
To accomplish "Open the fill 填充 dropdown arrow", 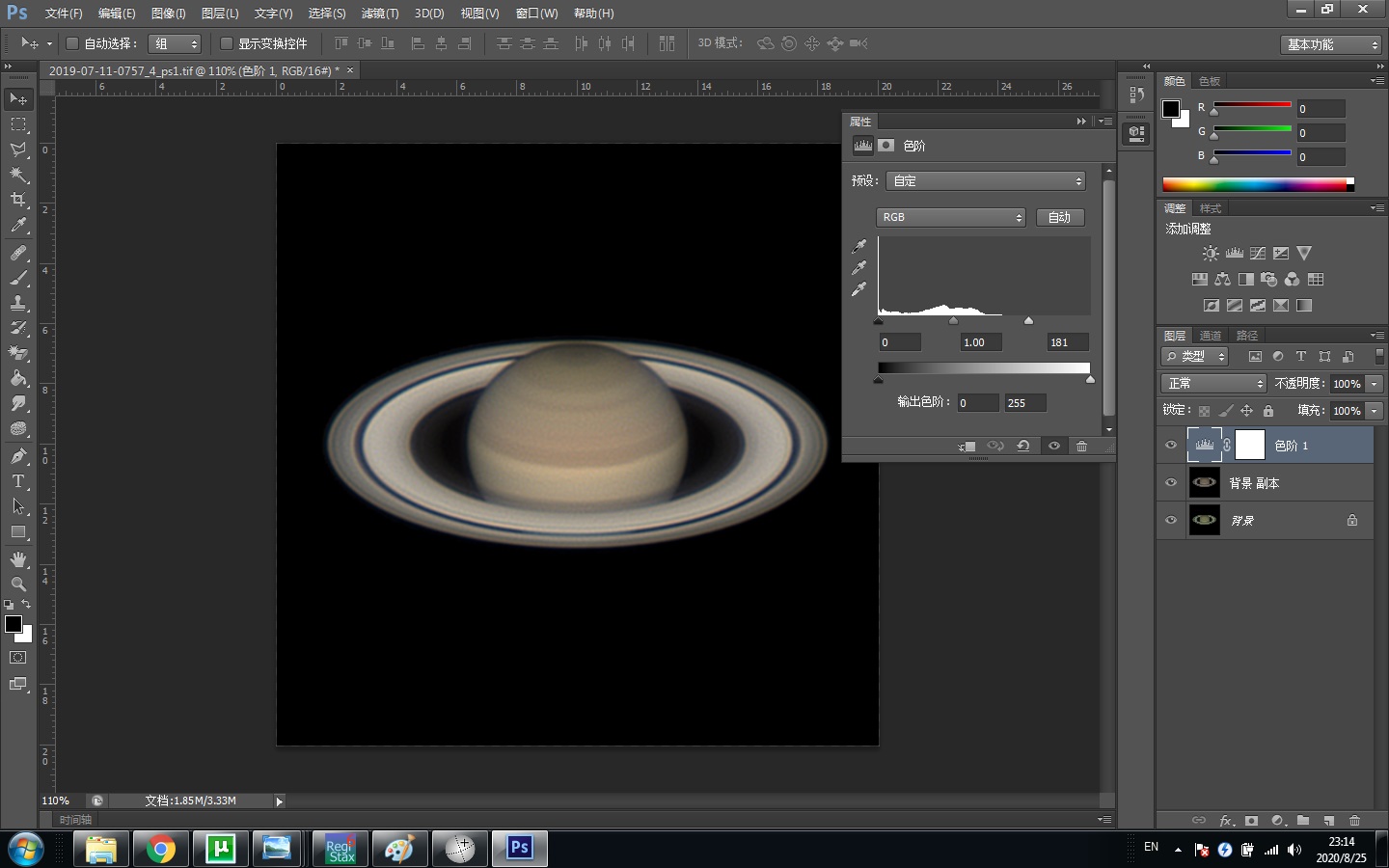I will [1375, 411].
